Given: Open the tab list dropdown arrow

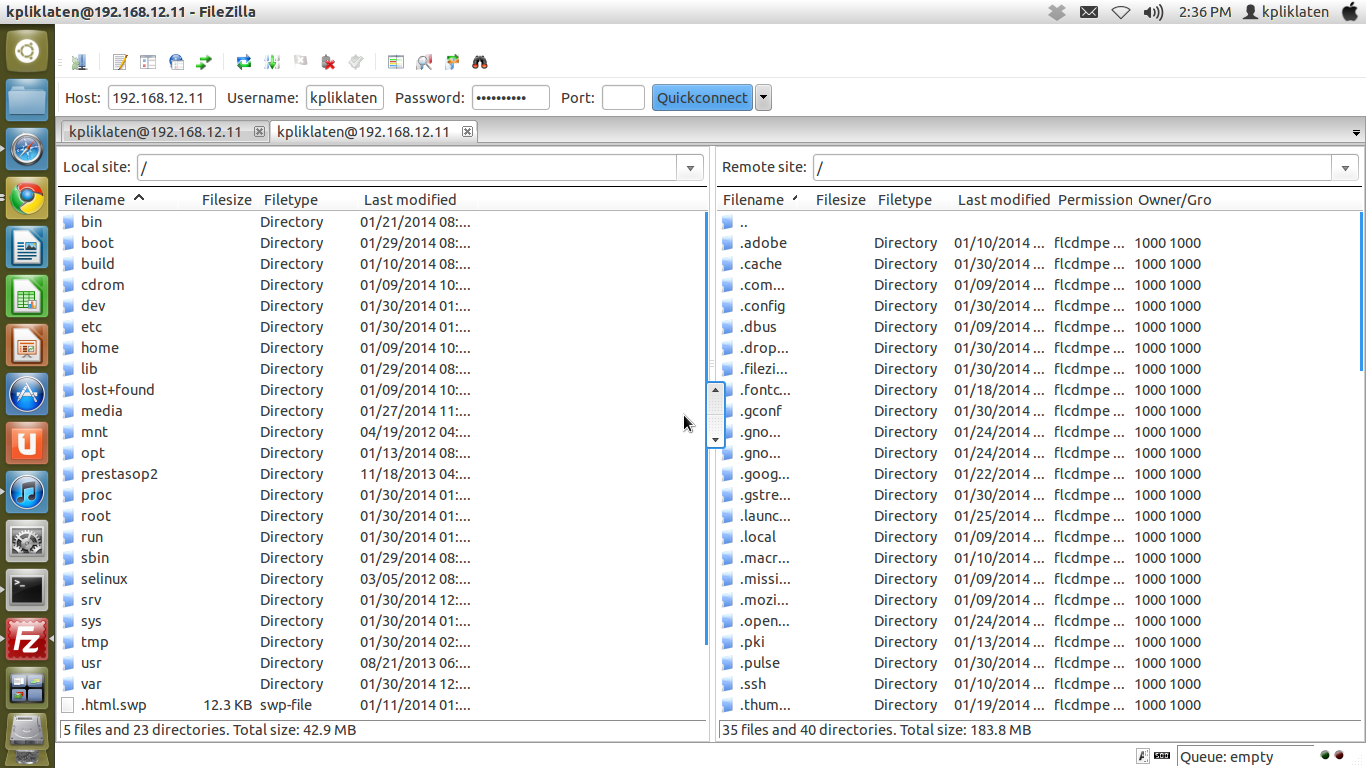Looking at the screenshot, I should (x=1357, y=133).
